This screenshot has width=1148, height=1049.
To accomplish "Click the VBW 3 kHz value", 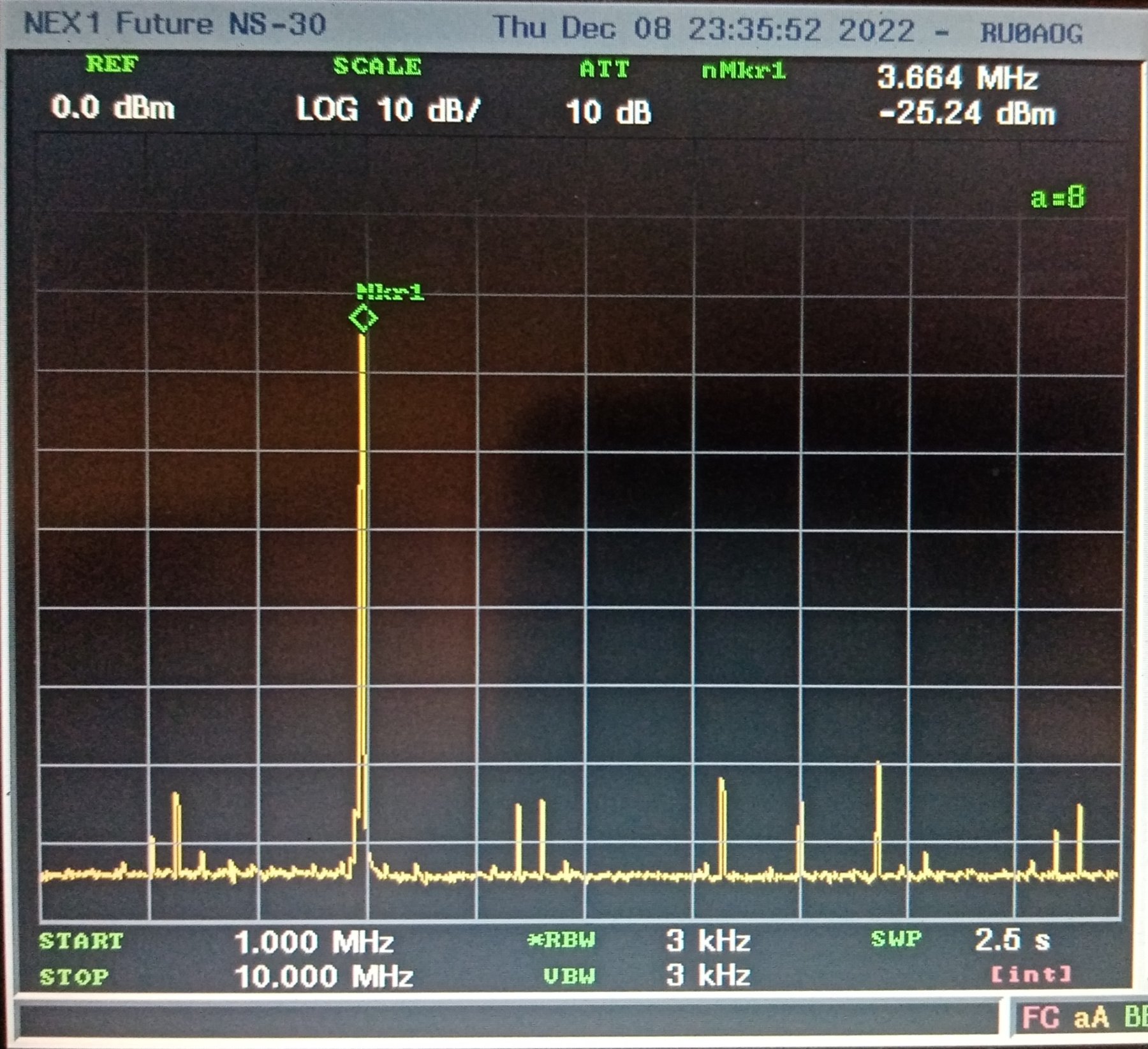I will pyautogui.click(x=708, y=975).
